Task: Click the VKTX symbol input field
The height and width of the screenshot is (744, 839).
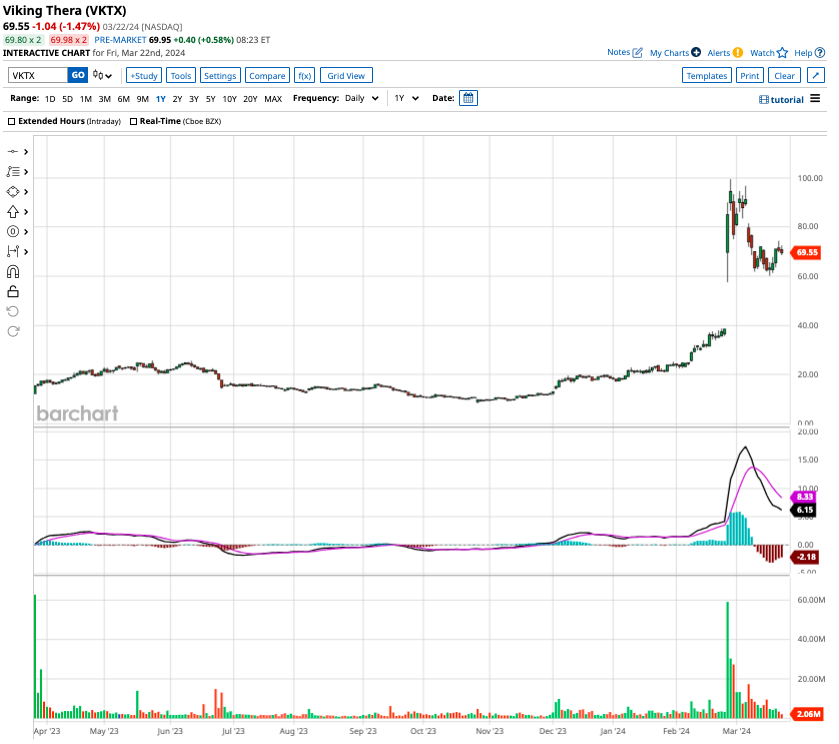Action: pyautogui.click(x=38, y=75)
